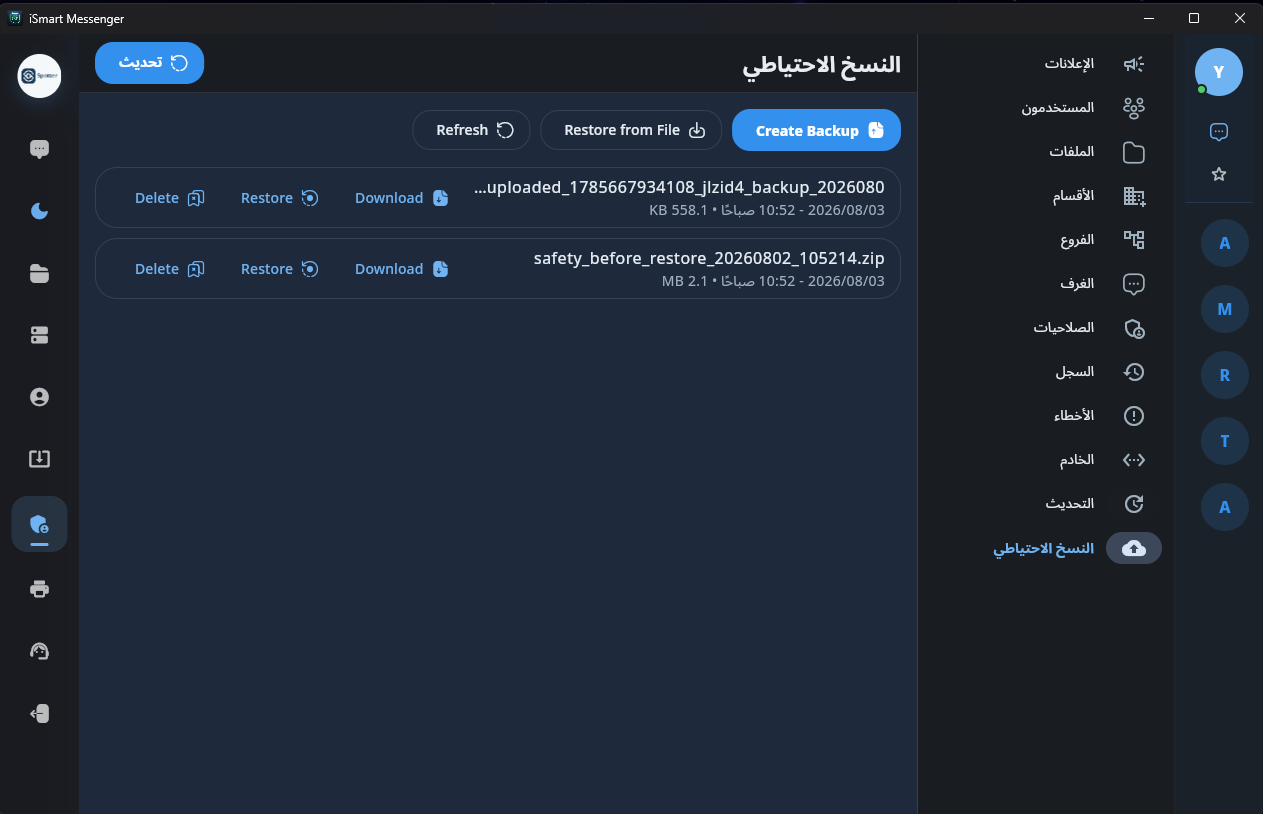This screenshot has height=814, width=1263.
Task: Click the megaphone announcements icon
Action: point(1134,64)
